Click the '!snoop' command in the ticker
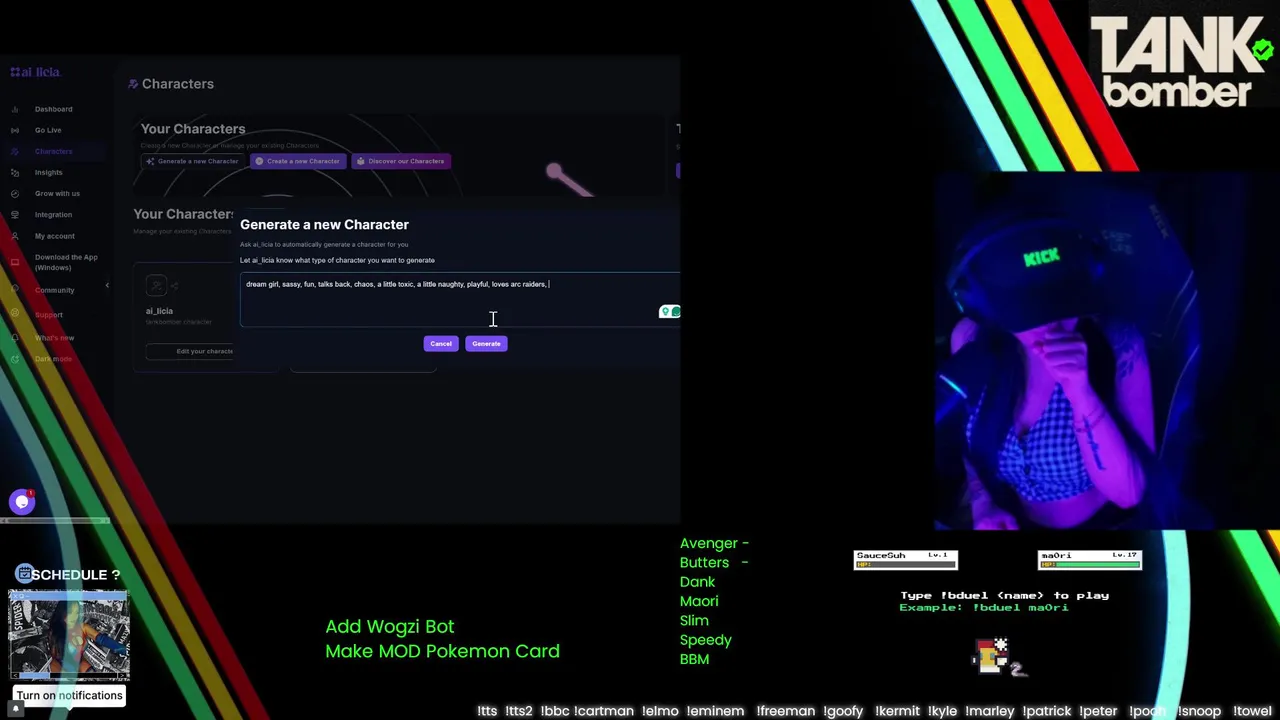Viewport: 1280px width, 720px height. click(x=1199, y=711)
